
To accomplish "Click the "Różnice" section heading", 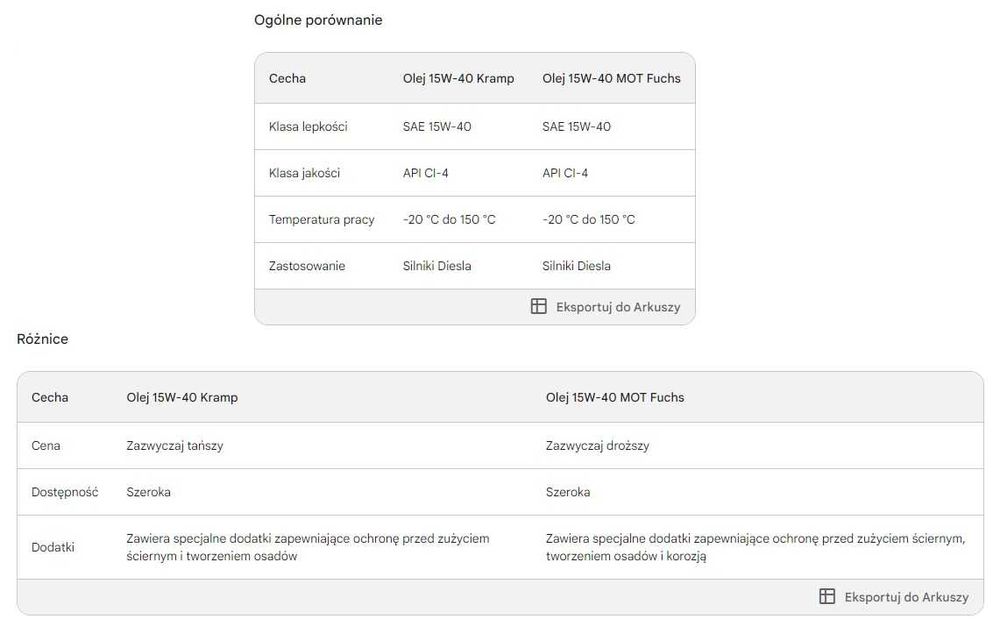I will pyautogui.click(x=43, y=339).
